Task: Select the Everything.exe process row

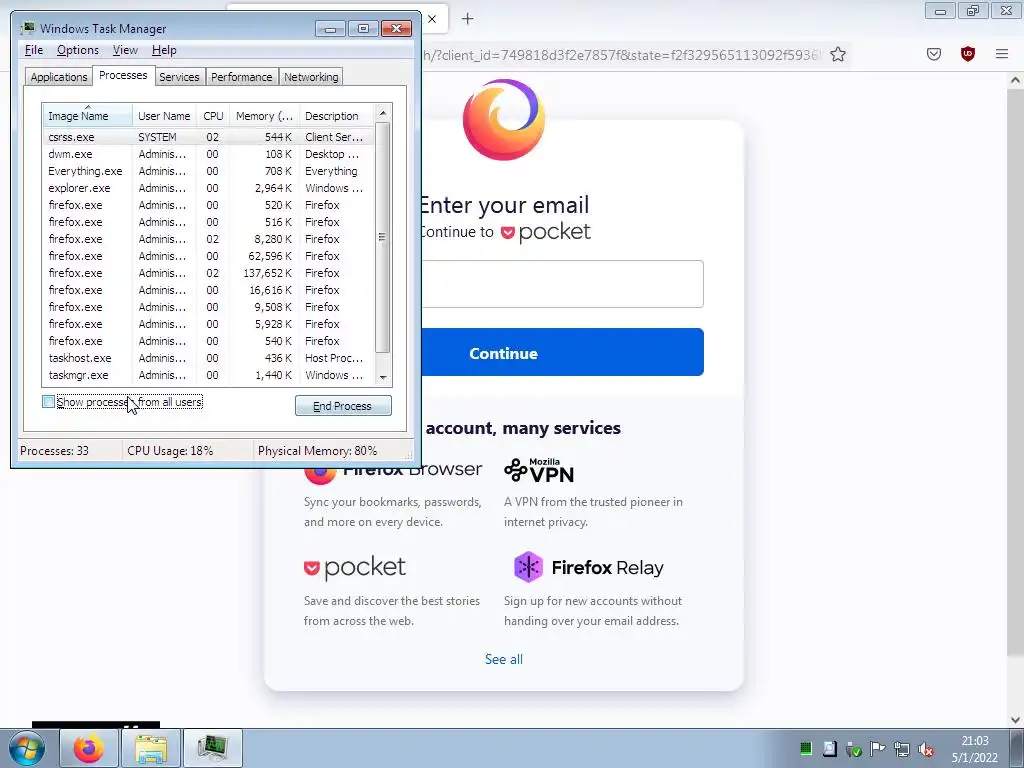Action: point(209,171)
